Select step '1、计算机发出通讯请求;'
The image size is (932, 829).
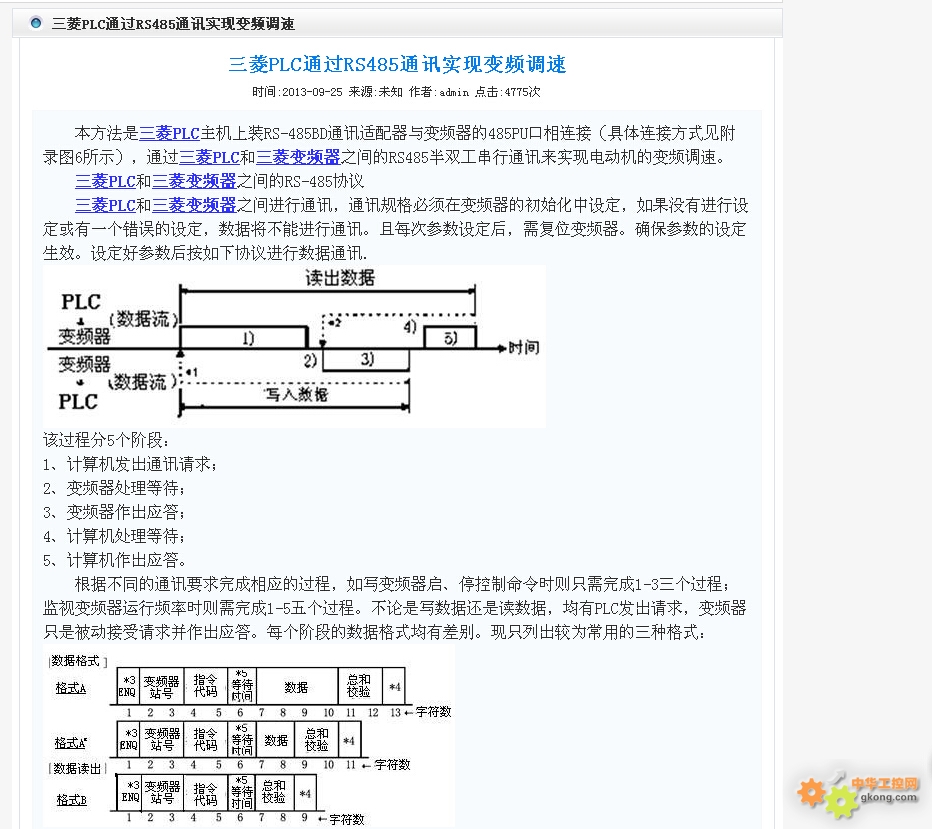(130, 464)
